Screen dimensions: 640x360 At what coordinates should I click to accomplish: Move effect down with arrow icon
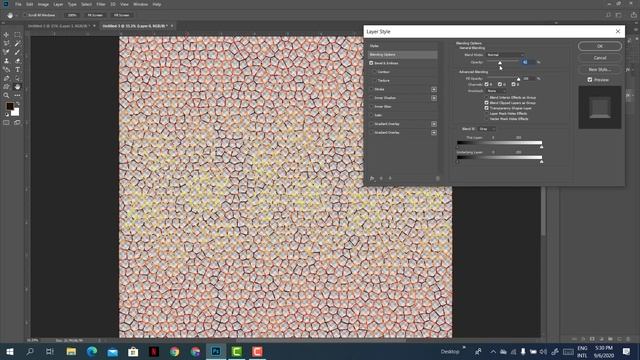[390, 178]
